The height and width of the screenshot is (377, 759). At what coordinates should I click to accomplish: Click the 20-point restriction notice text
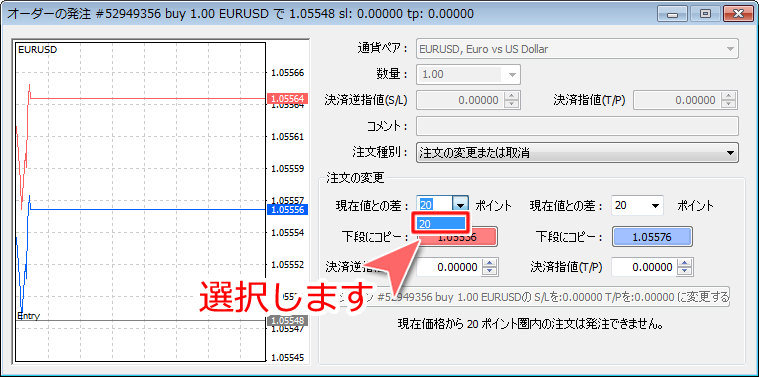(530, 323)
